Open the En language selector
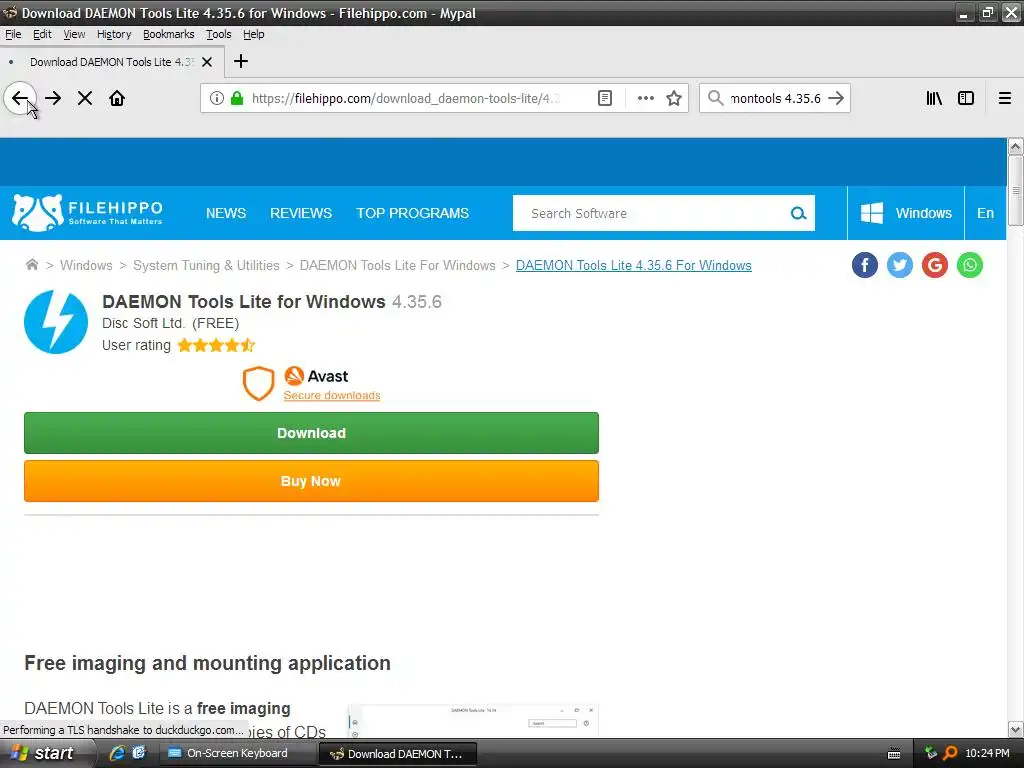Viewport: 1024px width, 768px height. point(985,213)
